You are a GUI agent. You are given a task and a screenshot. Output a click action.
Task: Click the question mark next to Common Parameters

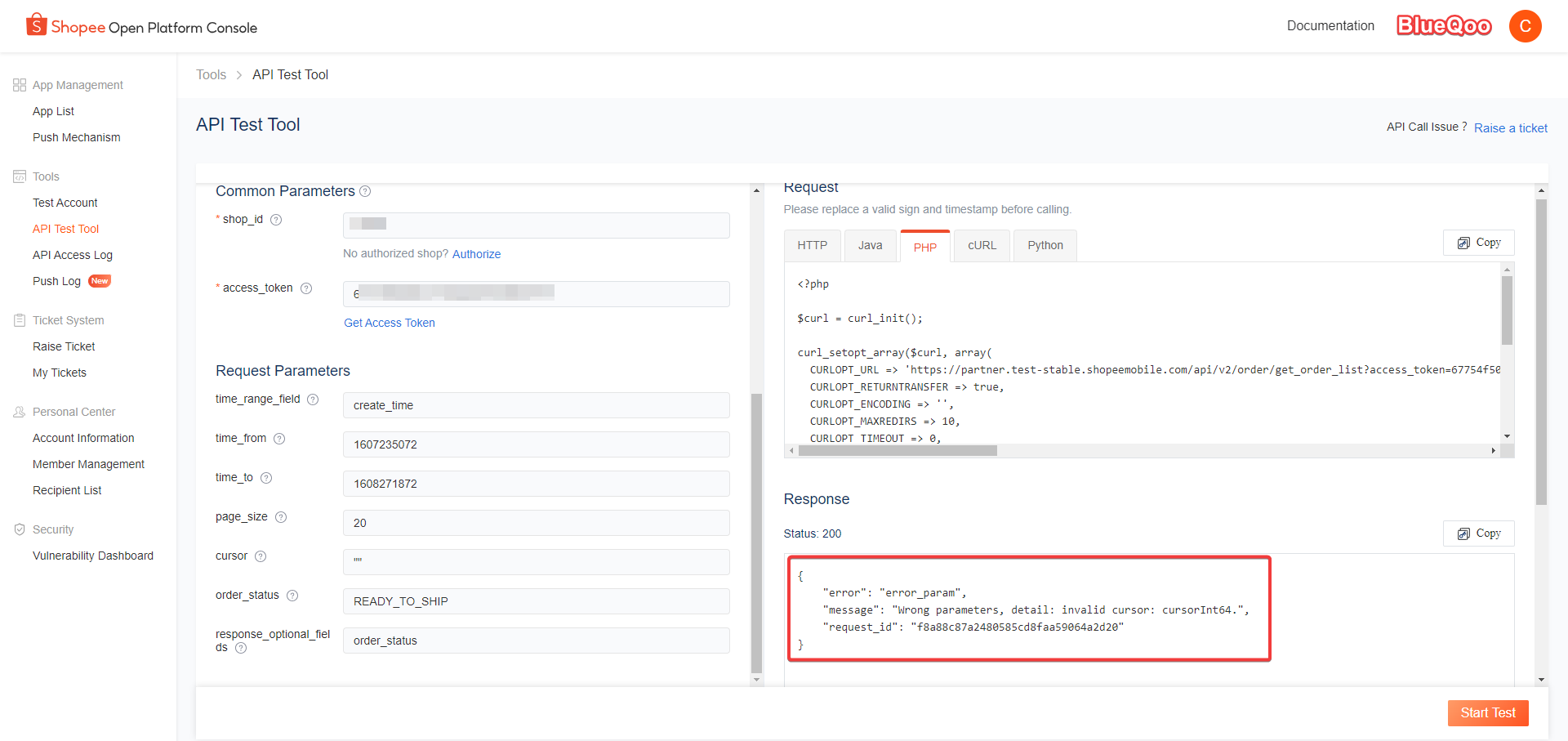tap(365, 191)
